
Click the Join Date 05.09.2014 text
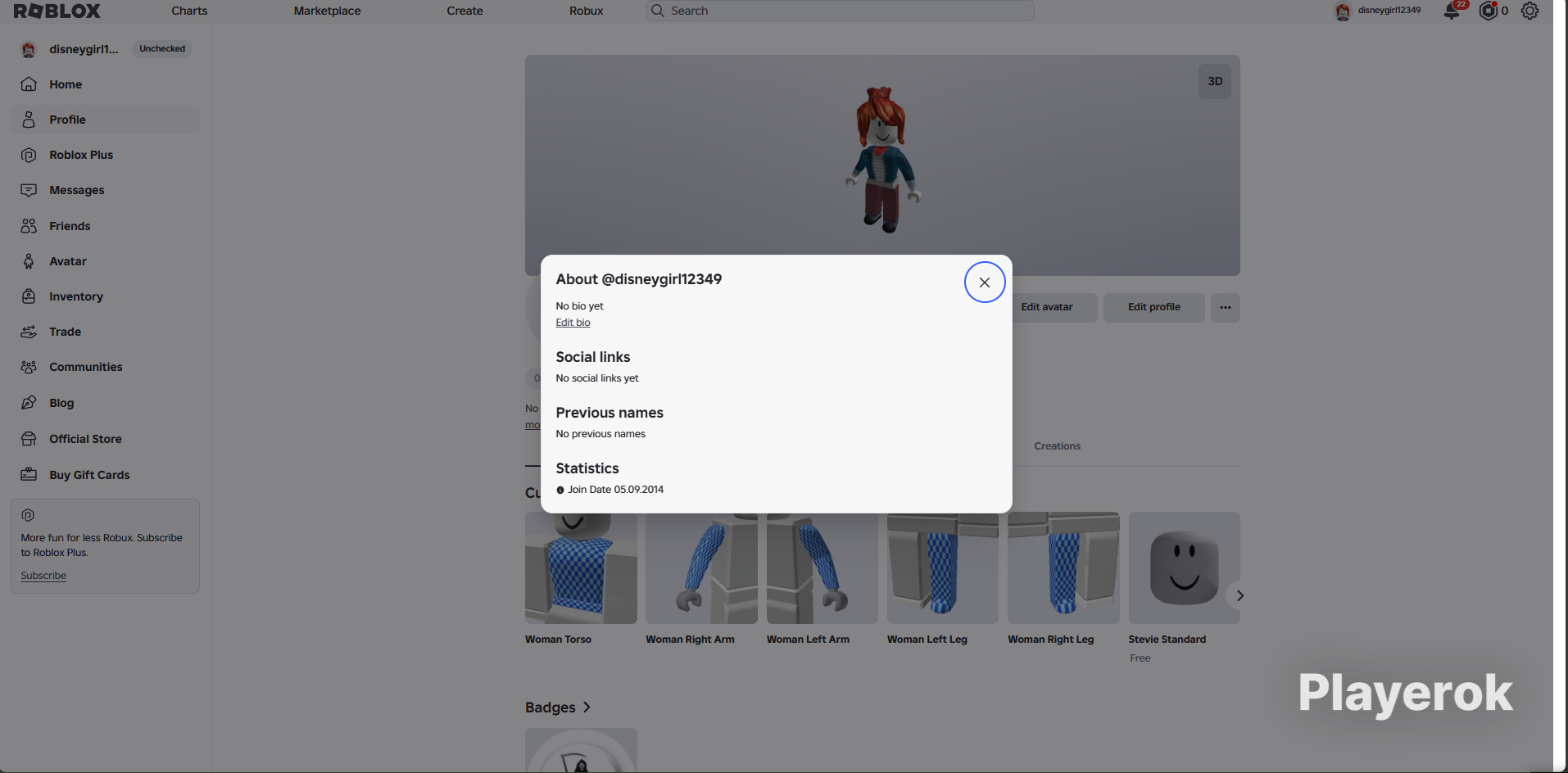pos(616,490)
